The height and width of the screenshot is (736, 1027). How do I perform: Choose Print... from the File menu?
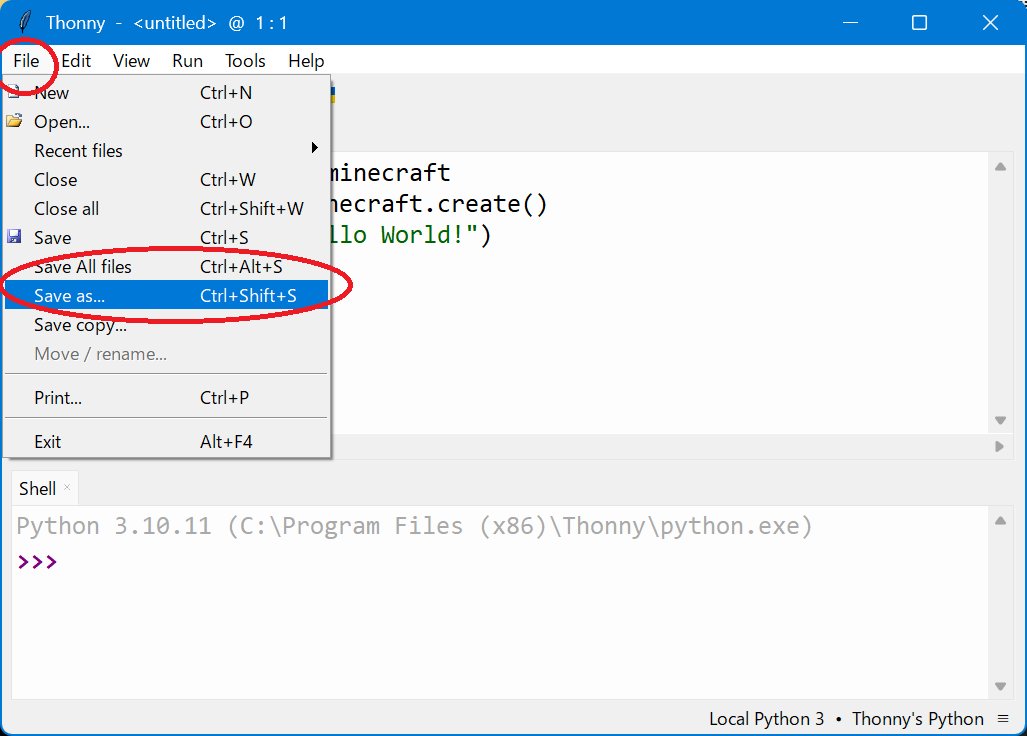click(166, 397)
